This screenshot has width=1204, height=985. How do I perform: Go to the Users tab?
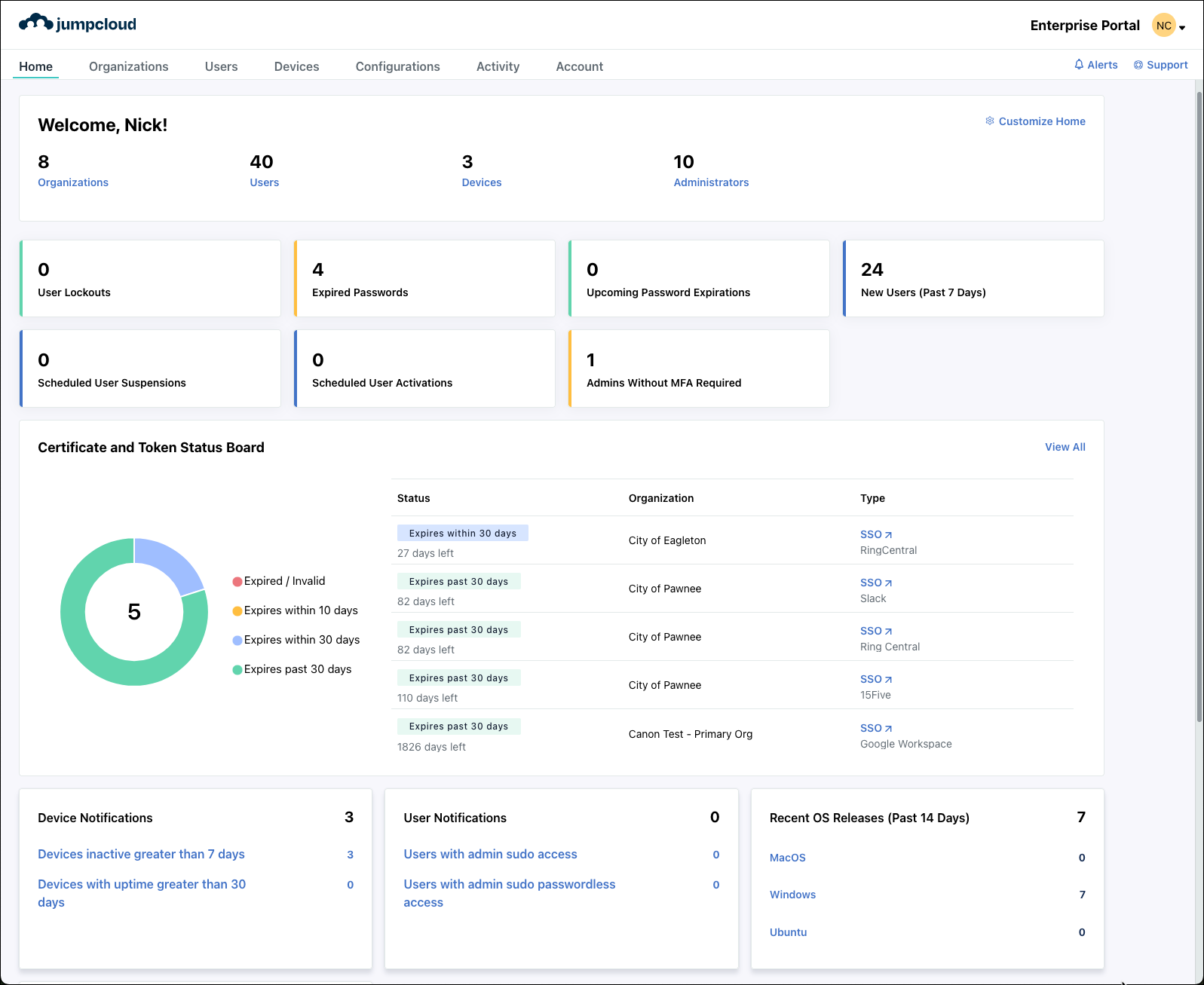coord(221,66)
